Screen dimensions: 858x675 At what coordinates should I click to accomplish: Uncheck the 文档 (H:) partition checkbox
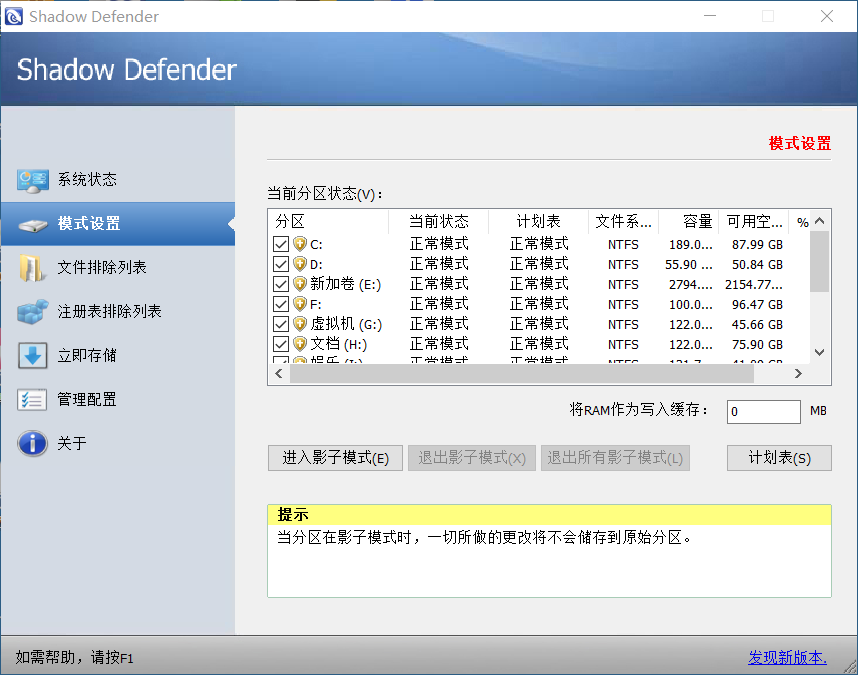point(281,344)
